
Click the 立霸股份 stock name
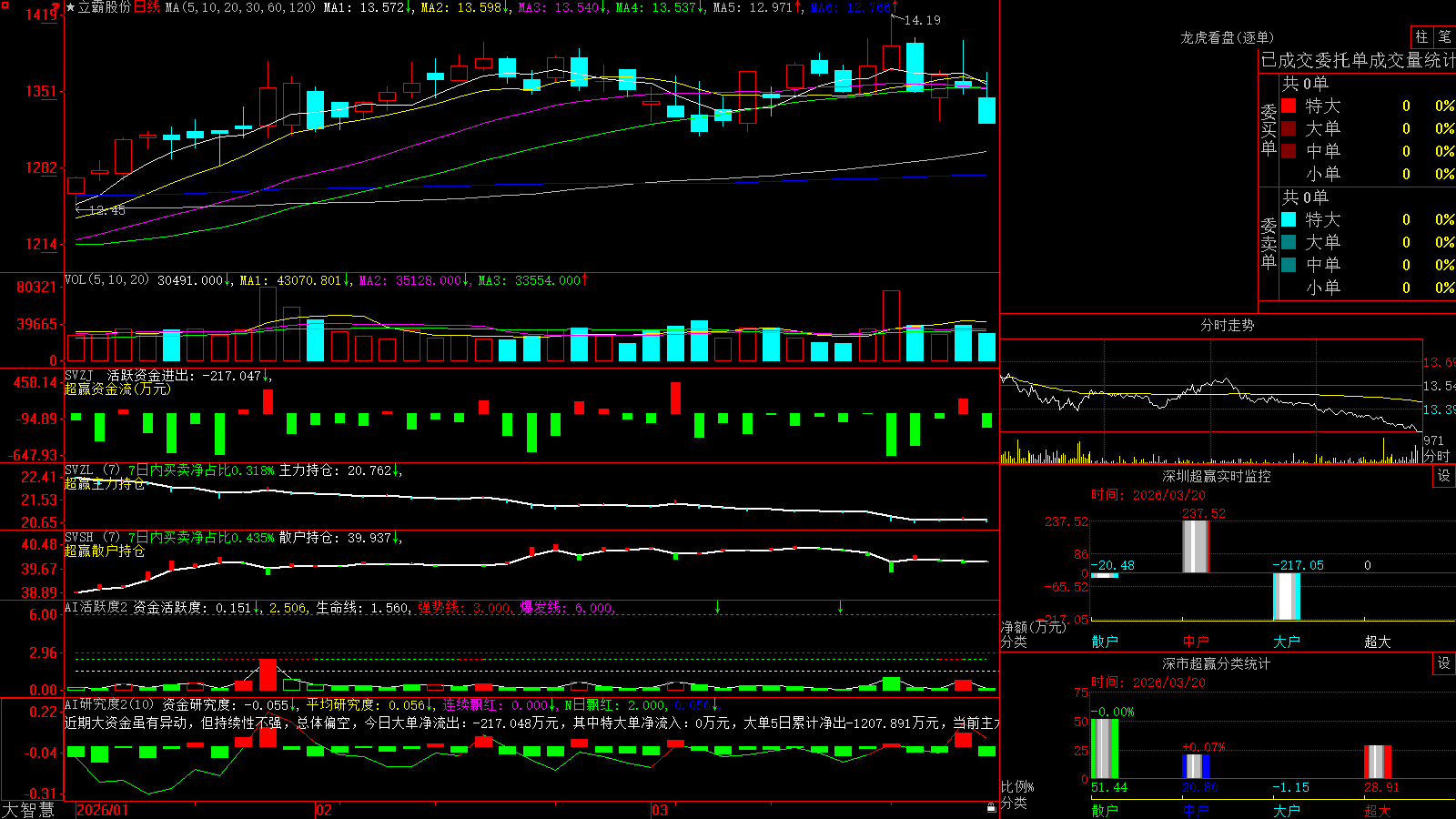[x=105, y=7]
